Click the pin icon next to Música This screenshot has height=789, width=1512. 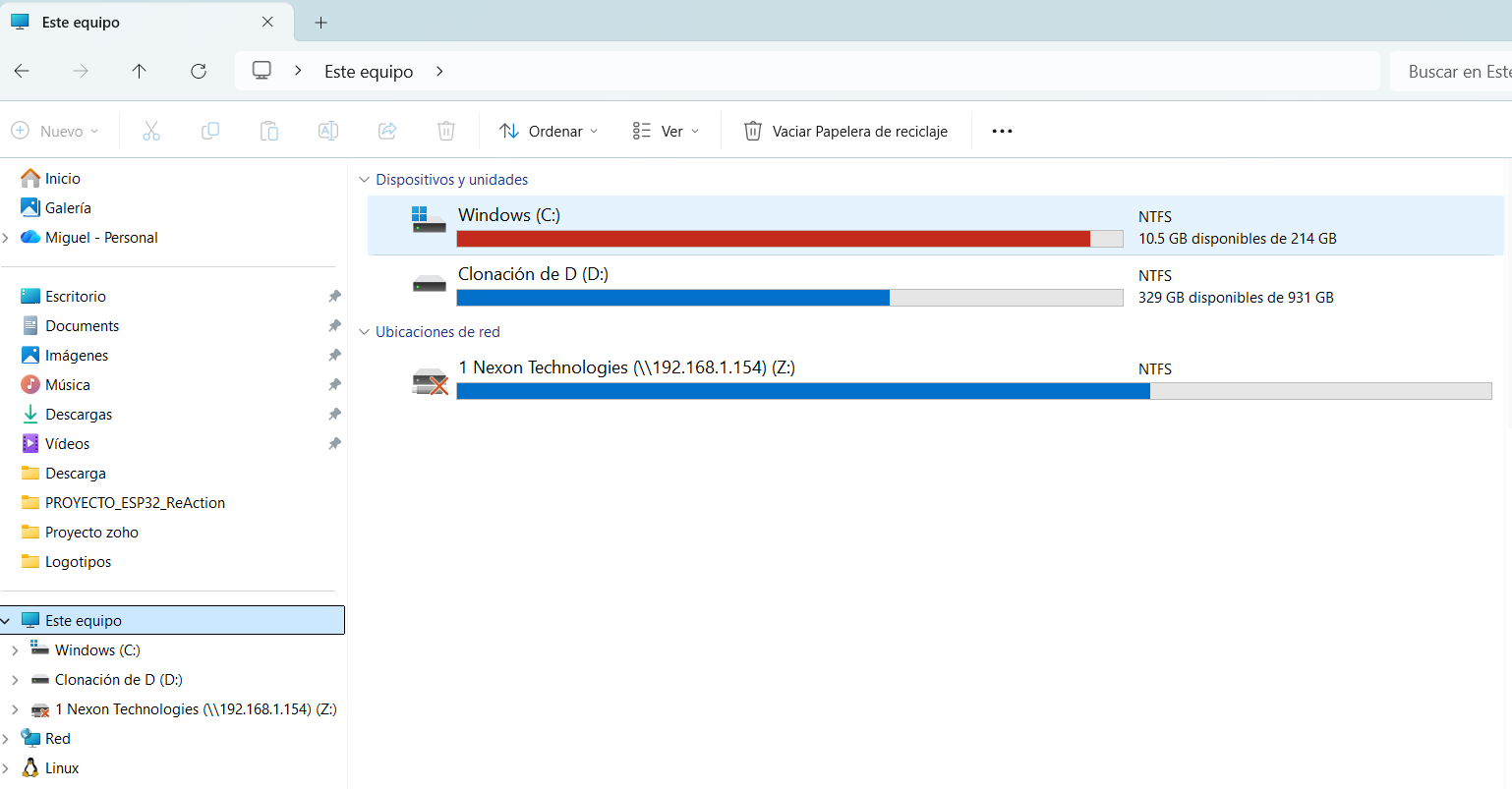334,384
